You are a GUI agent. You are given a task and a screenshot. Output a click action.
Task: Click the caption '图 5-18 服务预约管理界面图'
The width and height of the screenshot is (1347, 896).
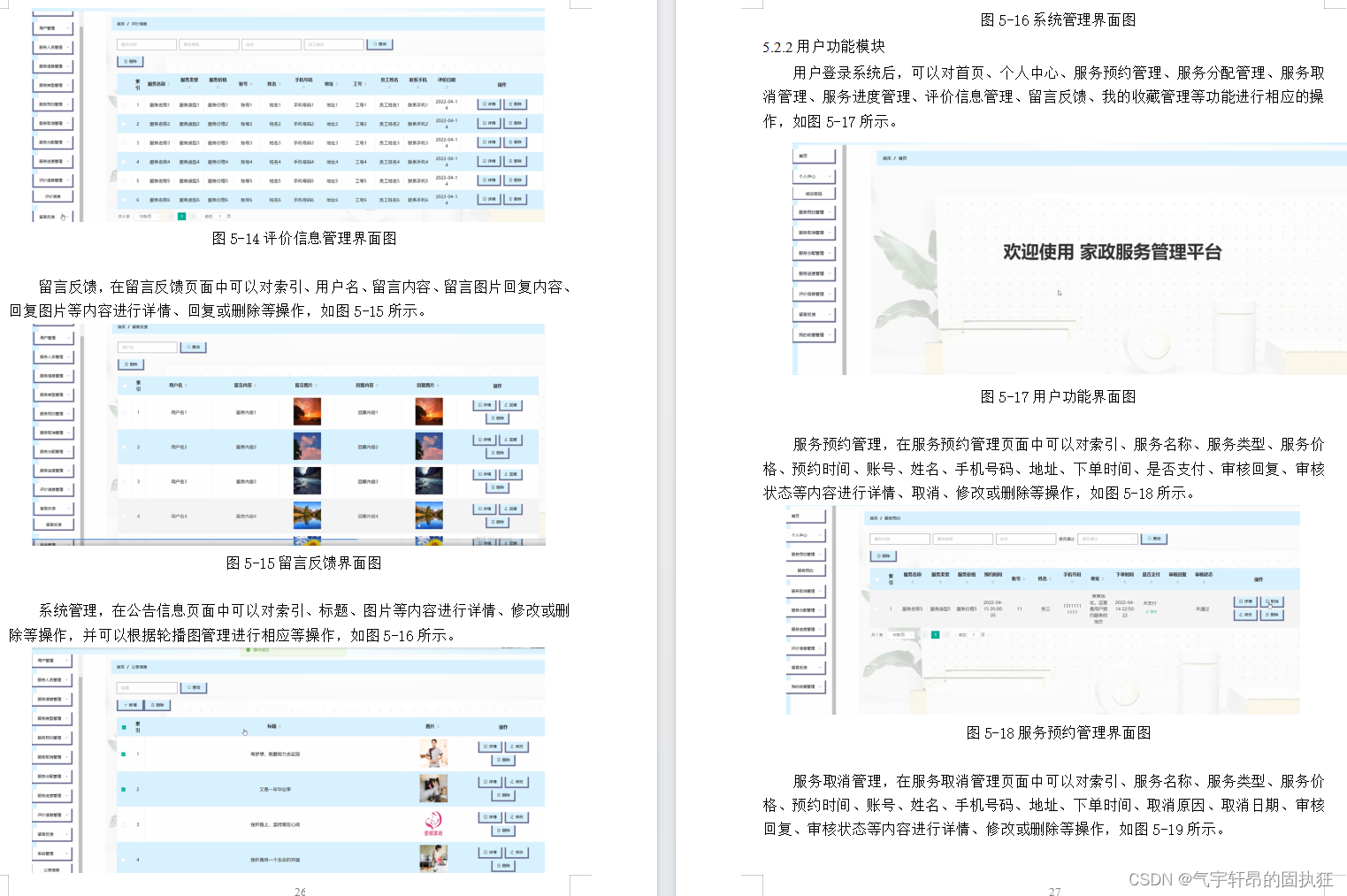click(1059, 732)
